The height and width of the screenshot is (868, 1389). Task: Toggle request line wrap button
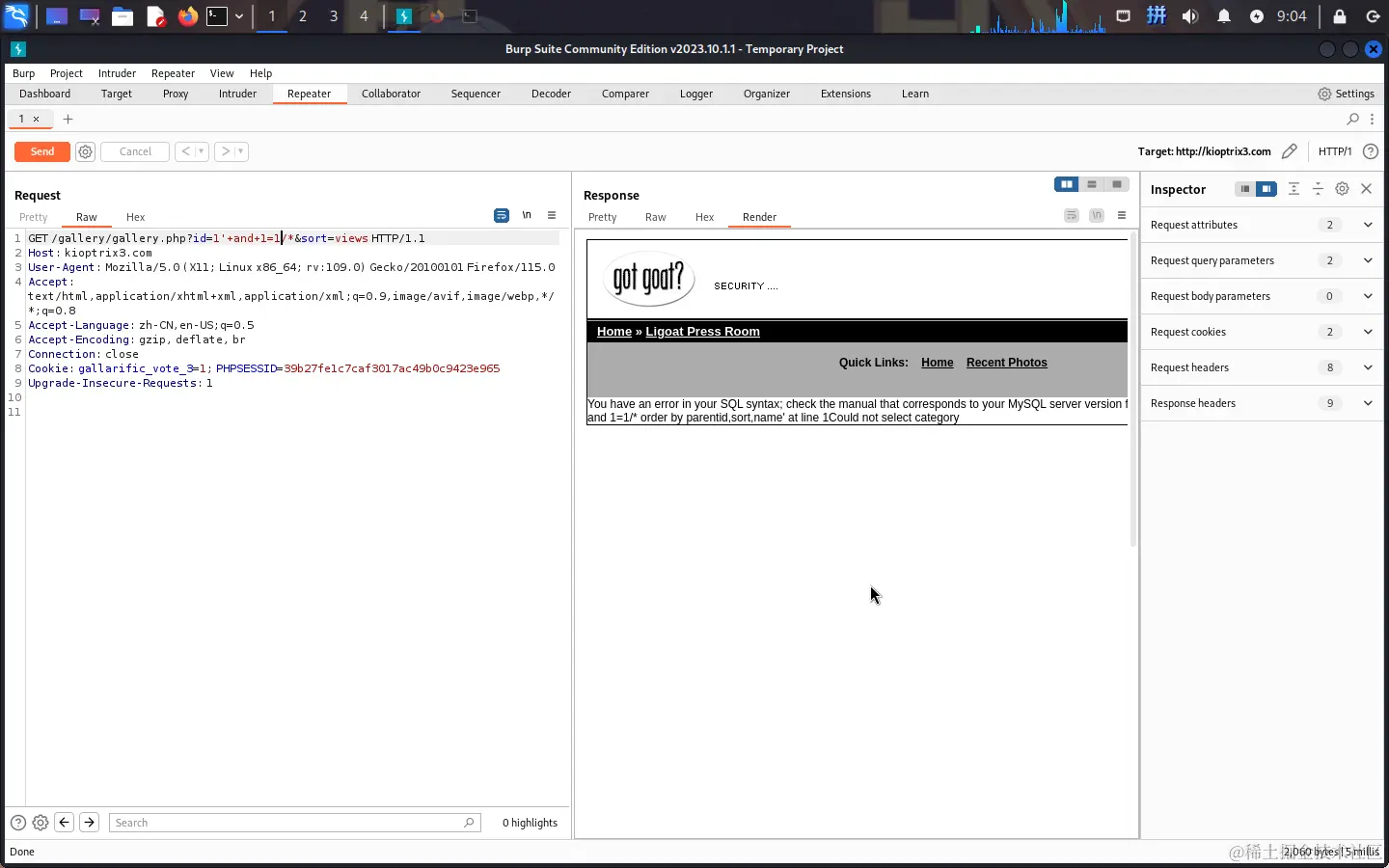502,215
